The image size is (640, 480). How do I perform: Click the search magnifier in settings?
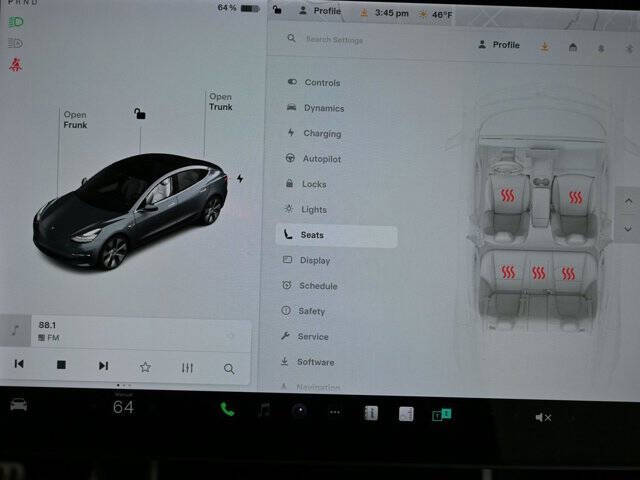[x=291, y=38]
